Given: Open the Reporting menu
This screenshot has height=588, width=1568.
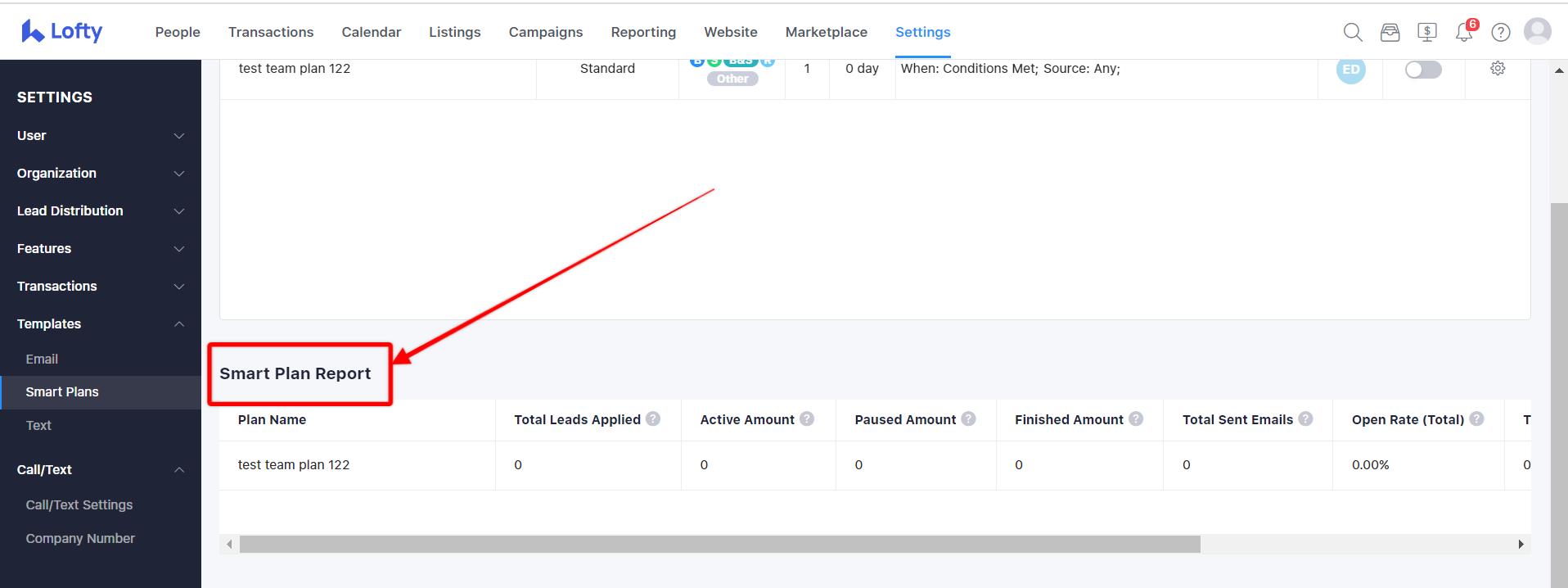Looking at the screenshot, I should tap(643, 32).
